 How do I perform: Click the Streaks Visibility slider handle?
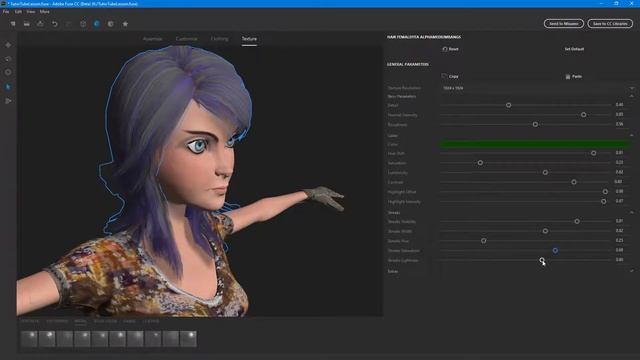pyautogui.click(x=577, y=221)
